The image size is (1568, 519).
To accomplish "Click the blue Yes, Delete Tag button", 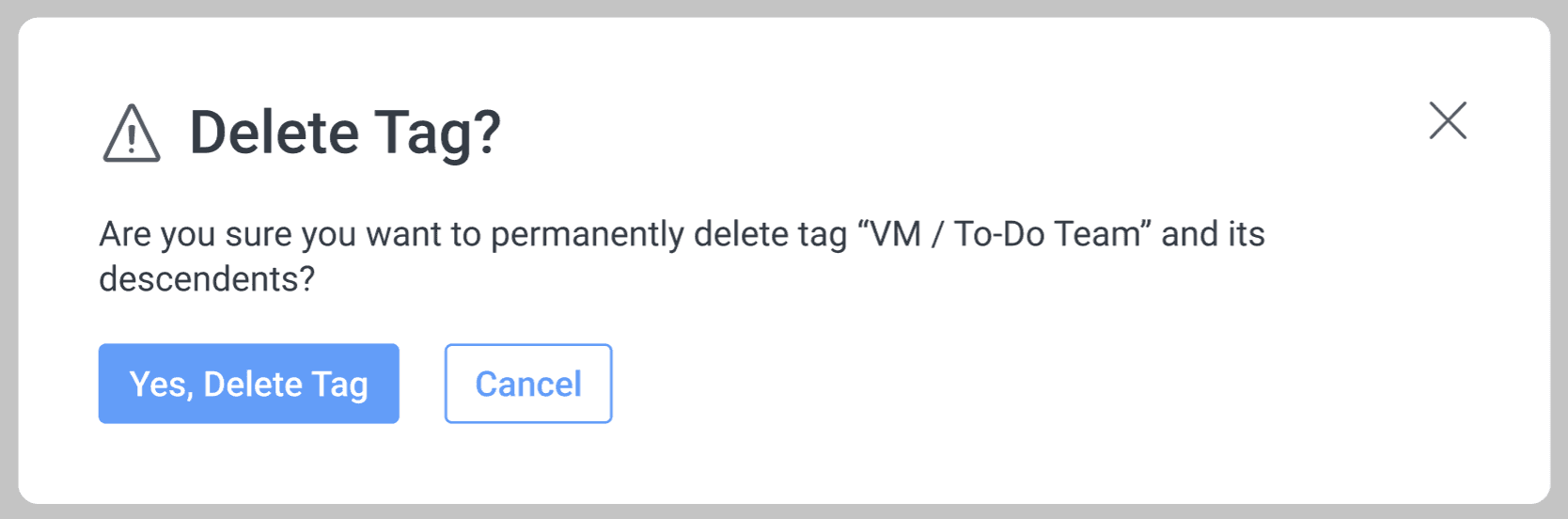I will coord(249,384).
